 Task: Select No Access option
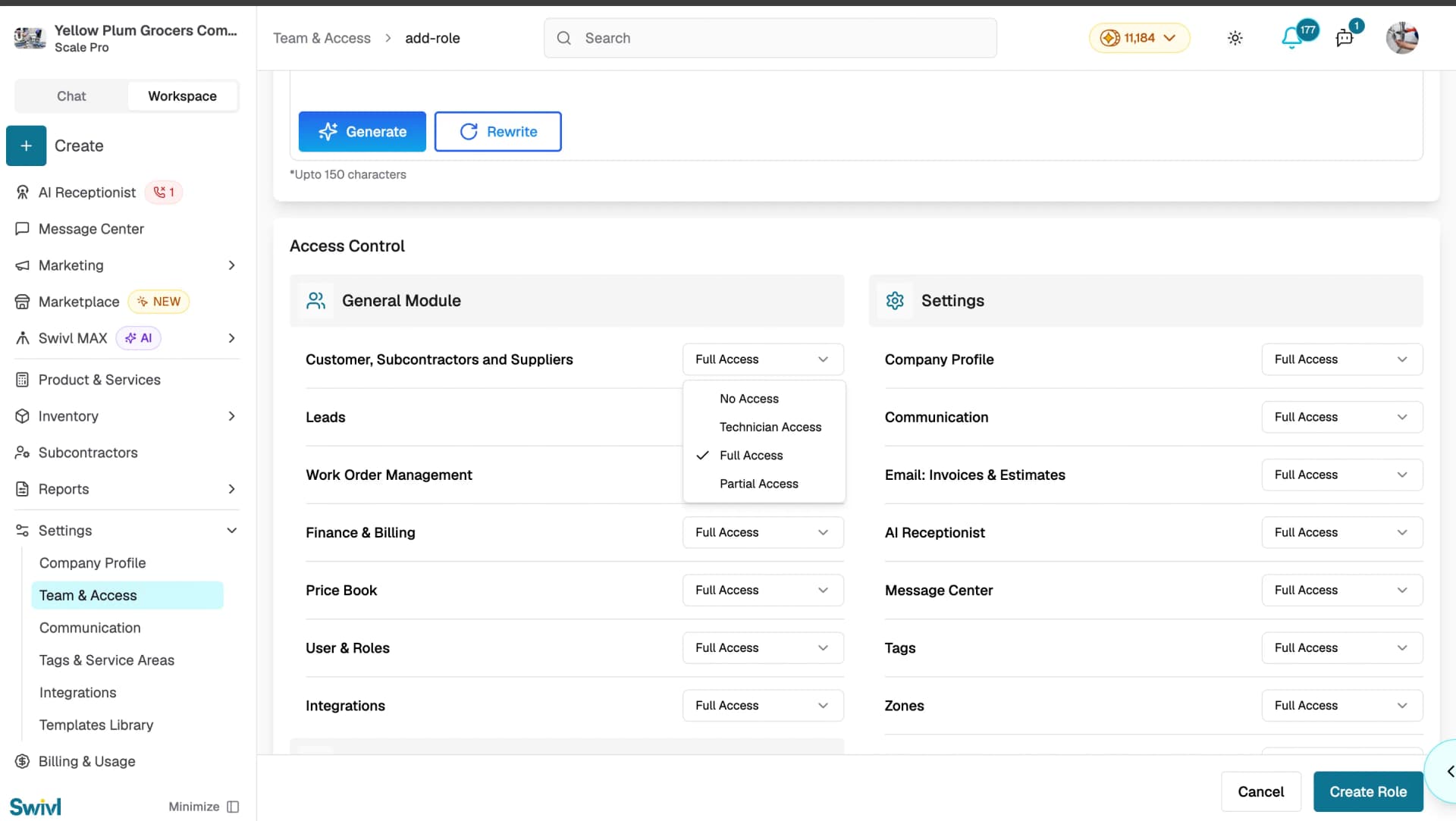764,399
